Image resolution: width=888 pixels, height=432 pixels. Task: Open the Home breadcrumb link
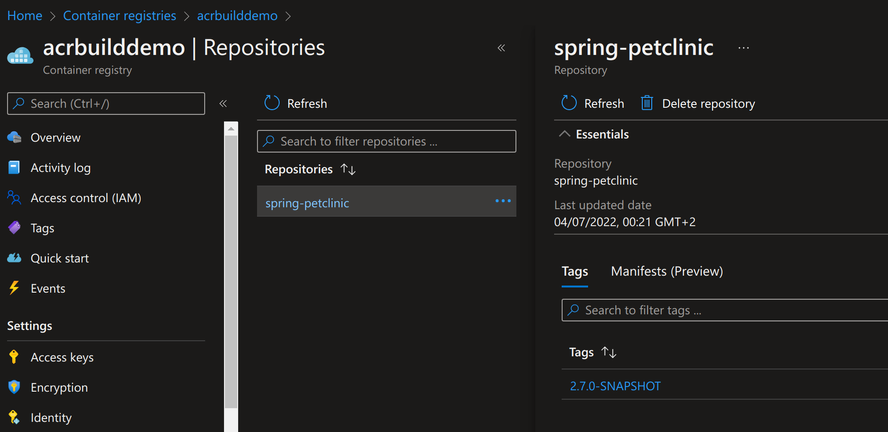tap(24, 16)
